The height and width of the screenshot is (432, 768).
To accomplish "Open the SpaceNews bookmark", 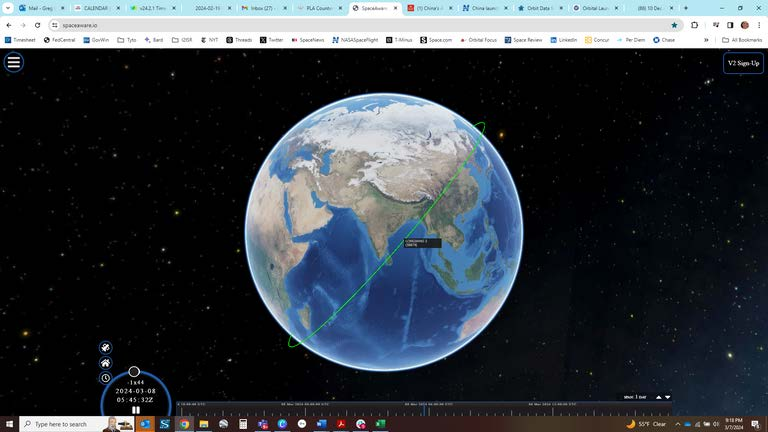I will point(308,40).
